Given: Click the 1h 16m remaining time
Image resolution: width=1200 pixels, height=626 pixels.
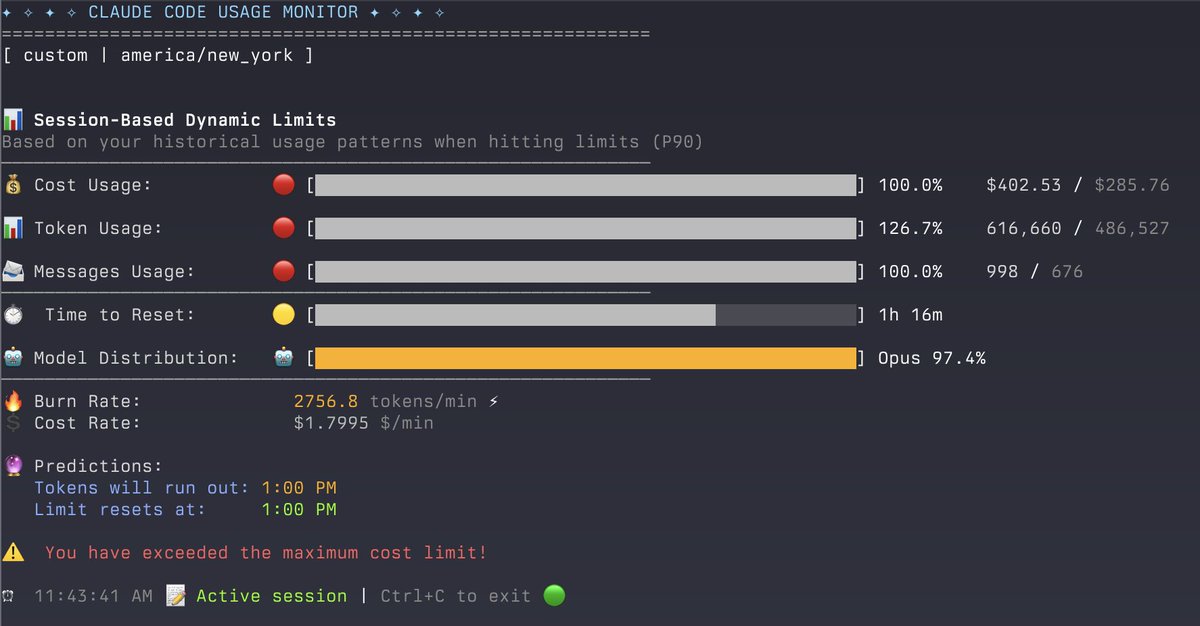Looking at the screenshot, I should [910, 314].
